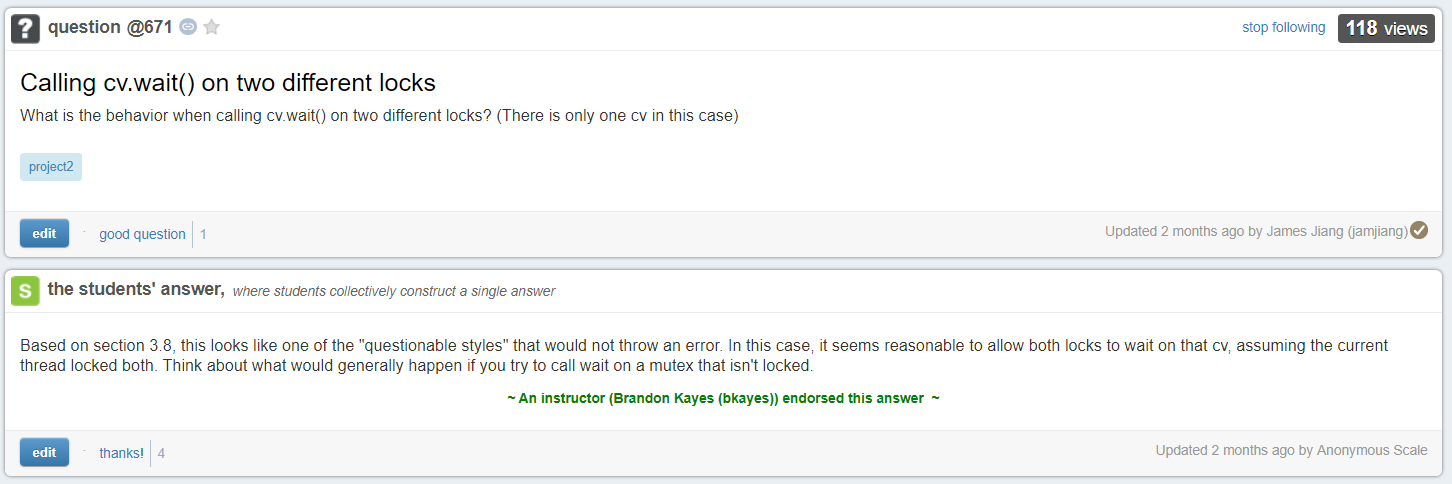Edit the question post
The image size is (1452, 484).
[44, 233]
